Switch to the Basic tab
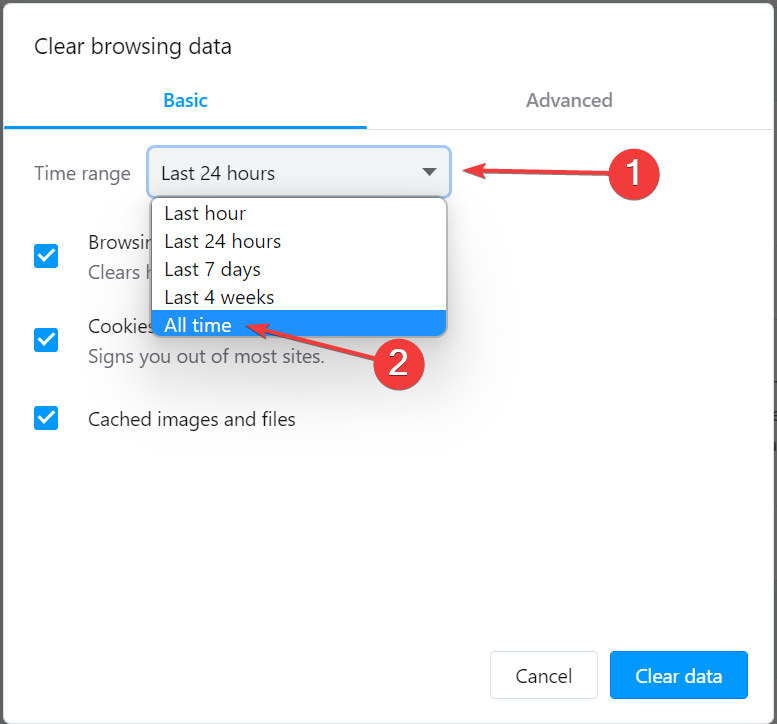 coord(185,100)
